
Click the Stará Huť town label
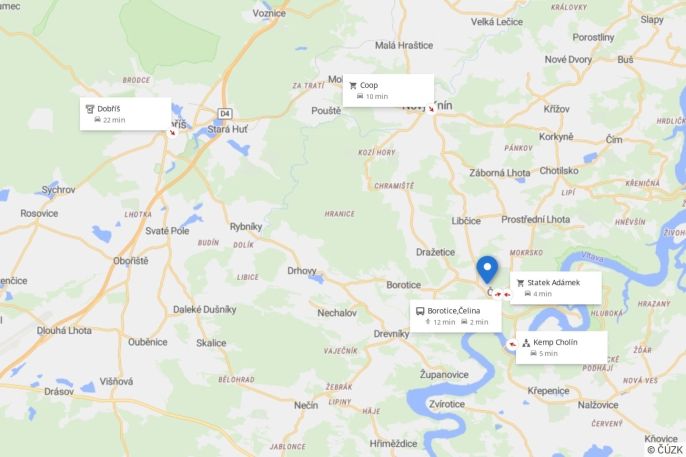(228, 129)
